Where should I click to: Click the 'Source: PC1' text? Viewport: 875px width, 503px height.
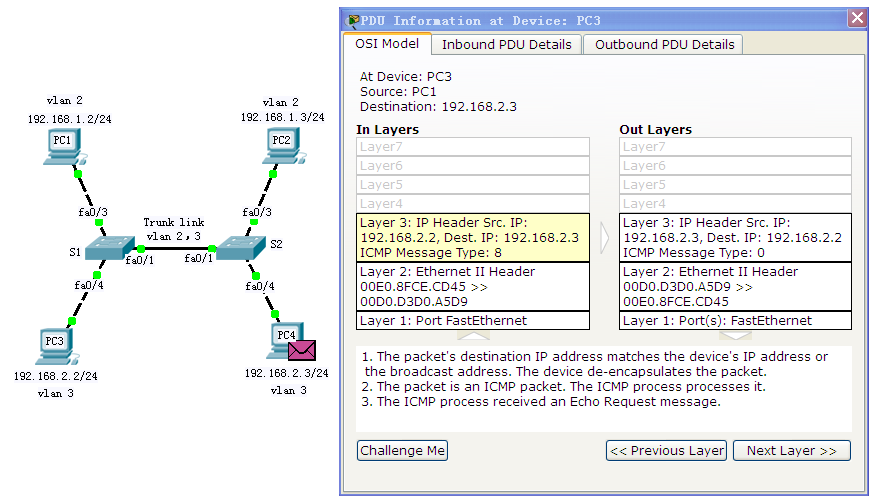pos(398,92)
